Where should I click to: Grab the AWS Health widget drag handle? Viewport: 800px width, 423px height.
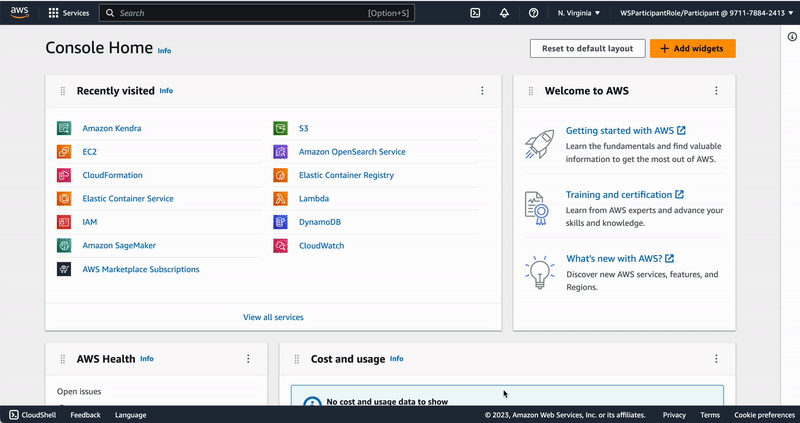pyautogui.click(x=63, y=359)
